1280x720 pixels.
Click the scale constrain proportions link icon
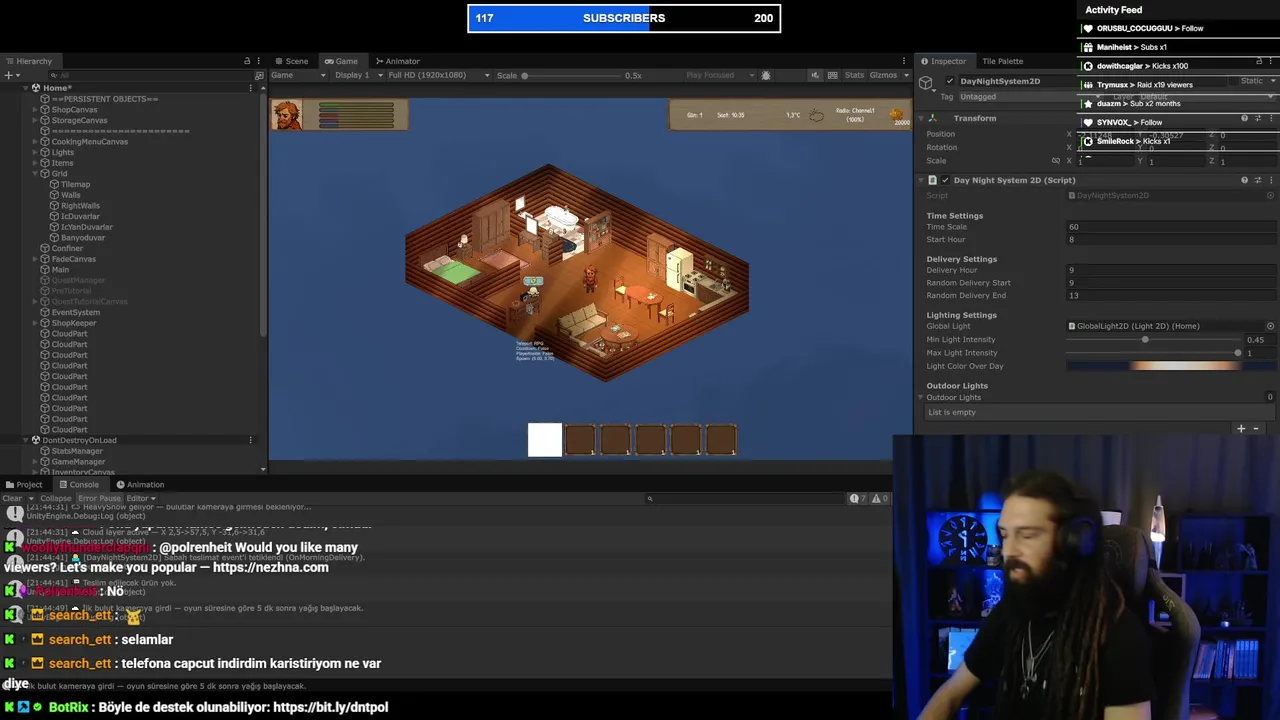[x=1056, y=161]
